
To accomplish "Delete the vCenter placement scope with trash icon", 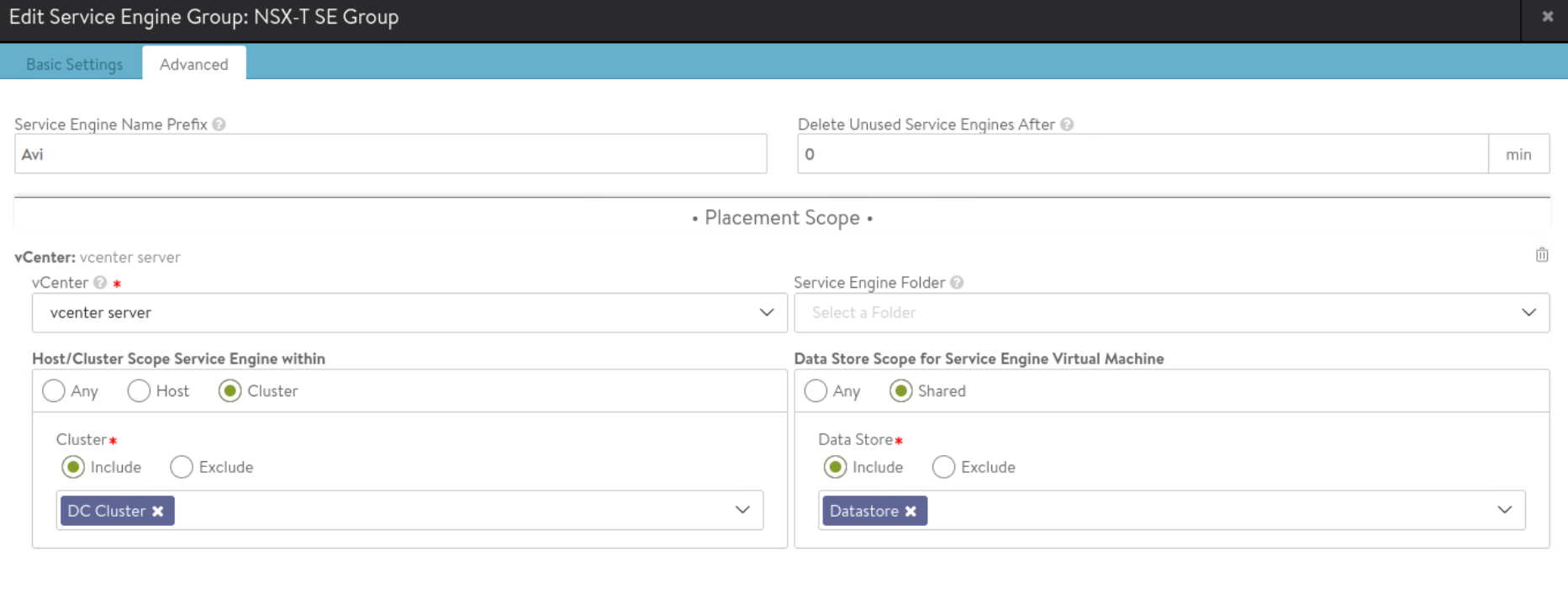I will tap(1541, 255).
